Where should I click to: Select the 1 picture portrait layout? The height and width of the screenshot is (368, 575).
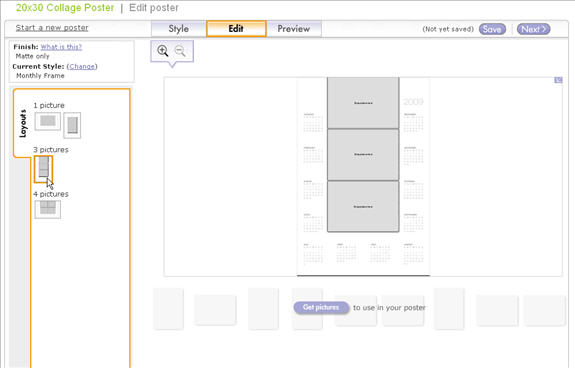point(72,125)
